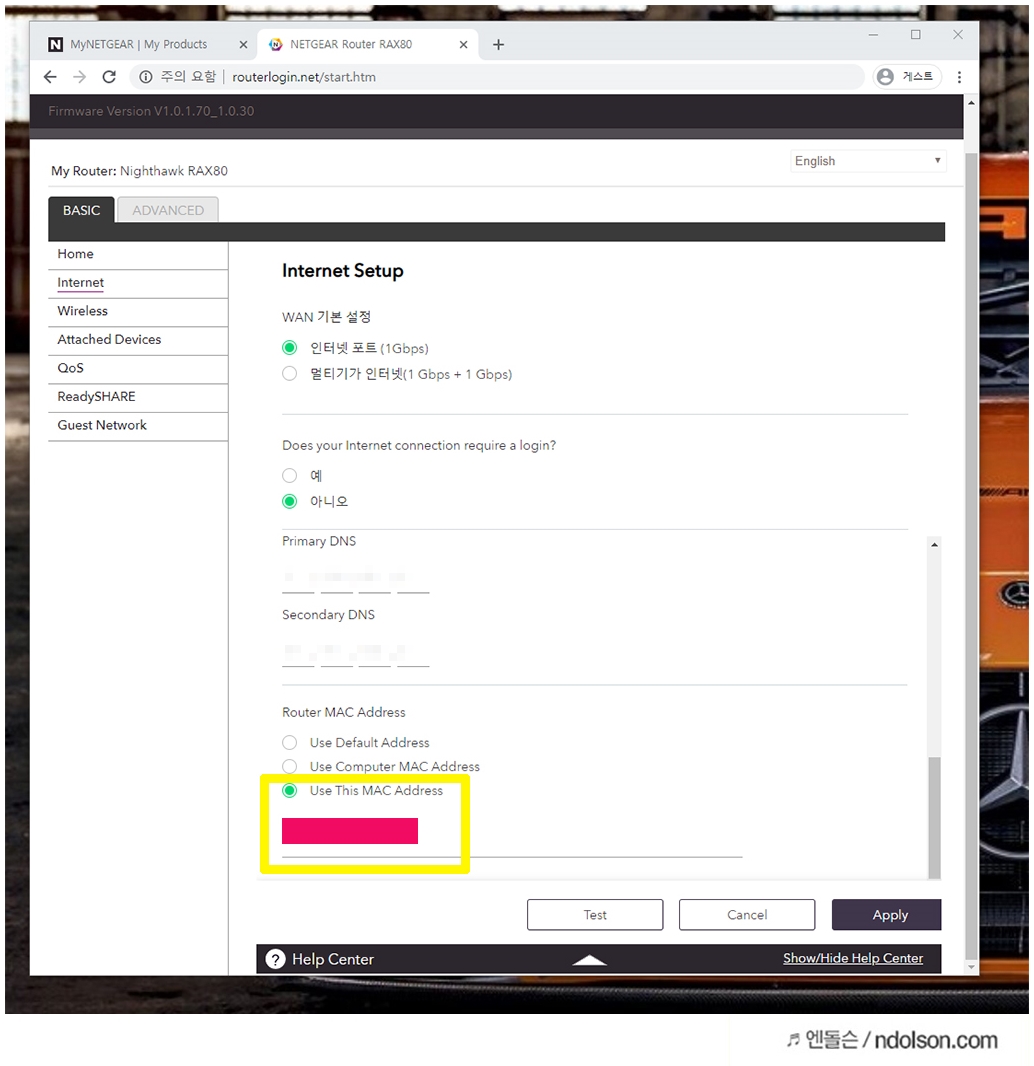Click page scrollbar up arrow
1034x1066 pixels.
pos(971,103)
